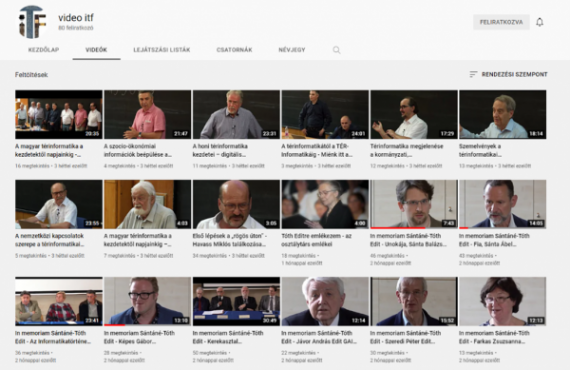Open title 'Térinformatika megjelenése a kormányzati'
The height and width of the screenshot is (370, 570).
[407, 150]
